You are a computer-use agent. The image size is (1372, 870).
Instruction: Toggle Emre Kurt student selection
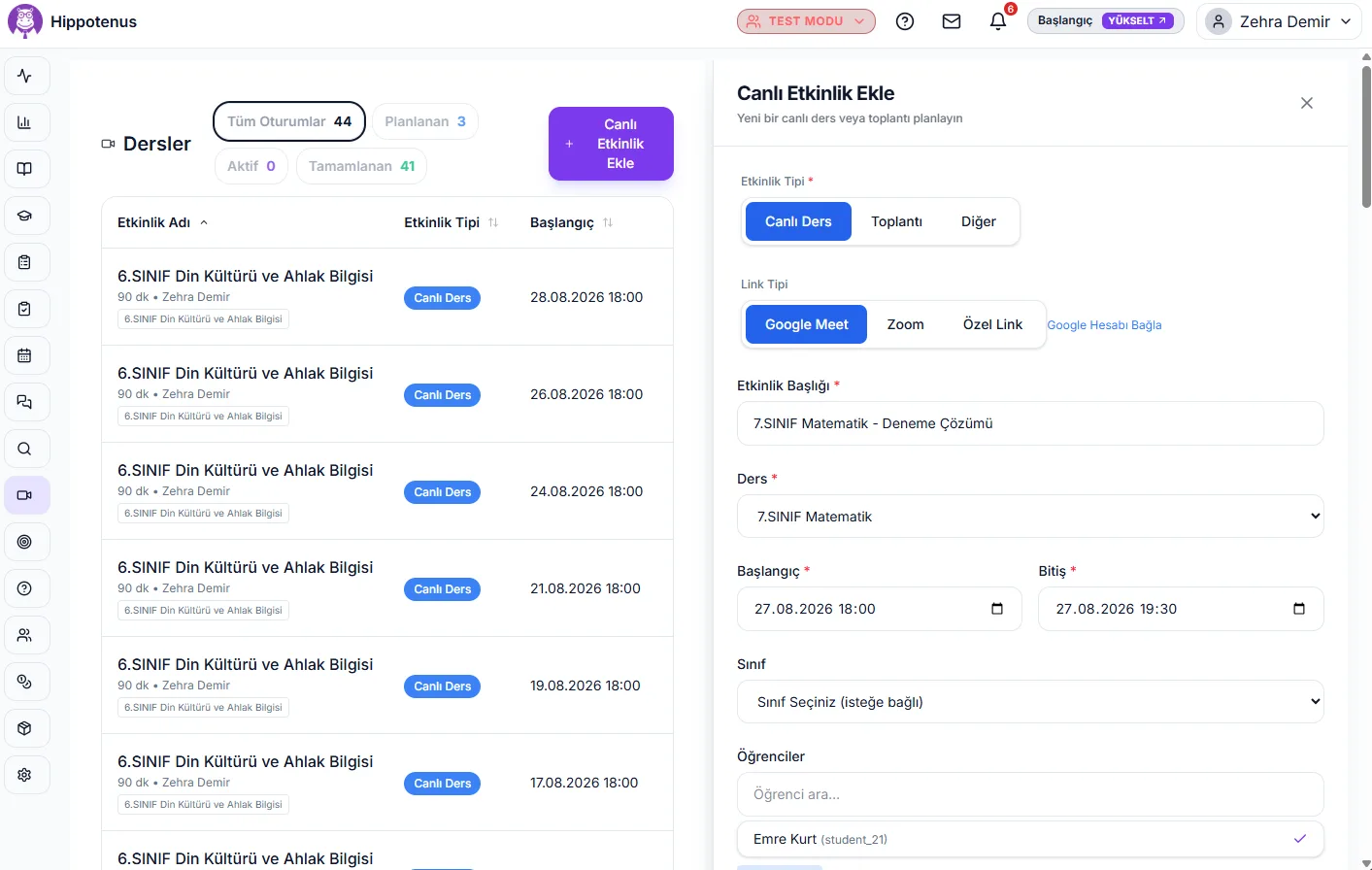coord(1030,839)
